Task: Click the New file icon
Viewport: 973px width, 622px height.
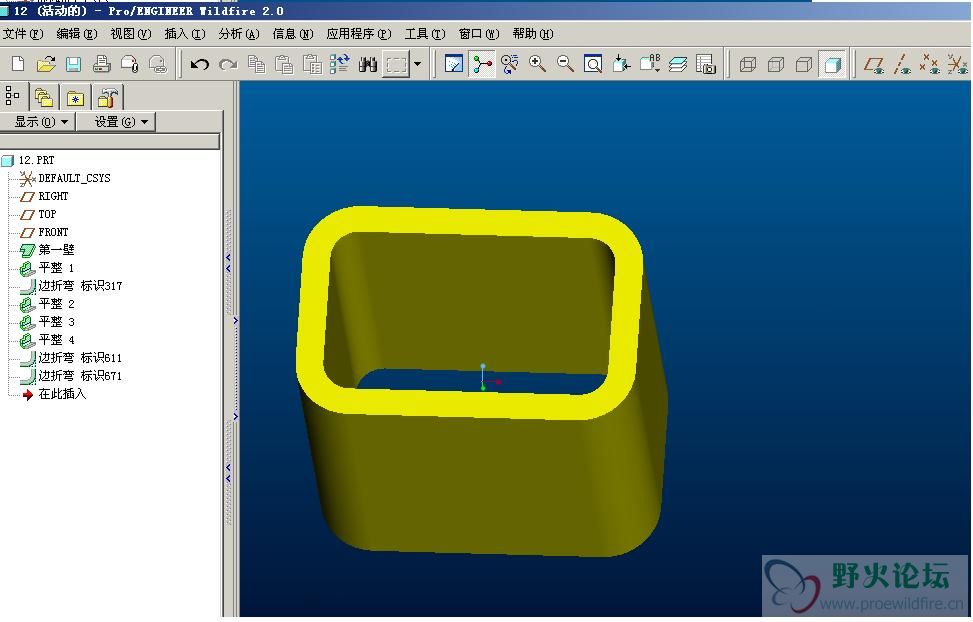Action: (18, 64)
